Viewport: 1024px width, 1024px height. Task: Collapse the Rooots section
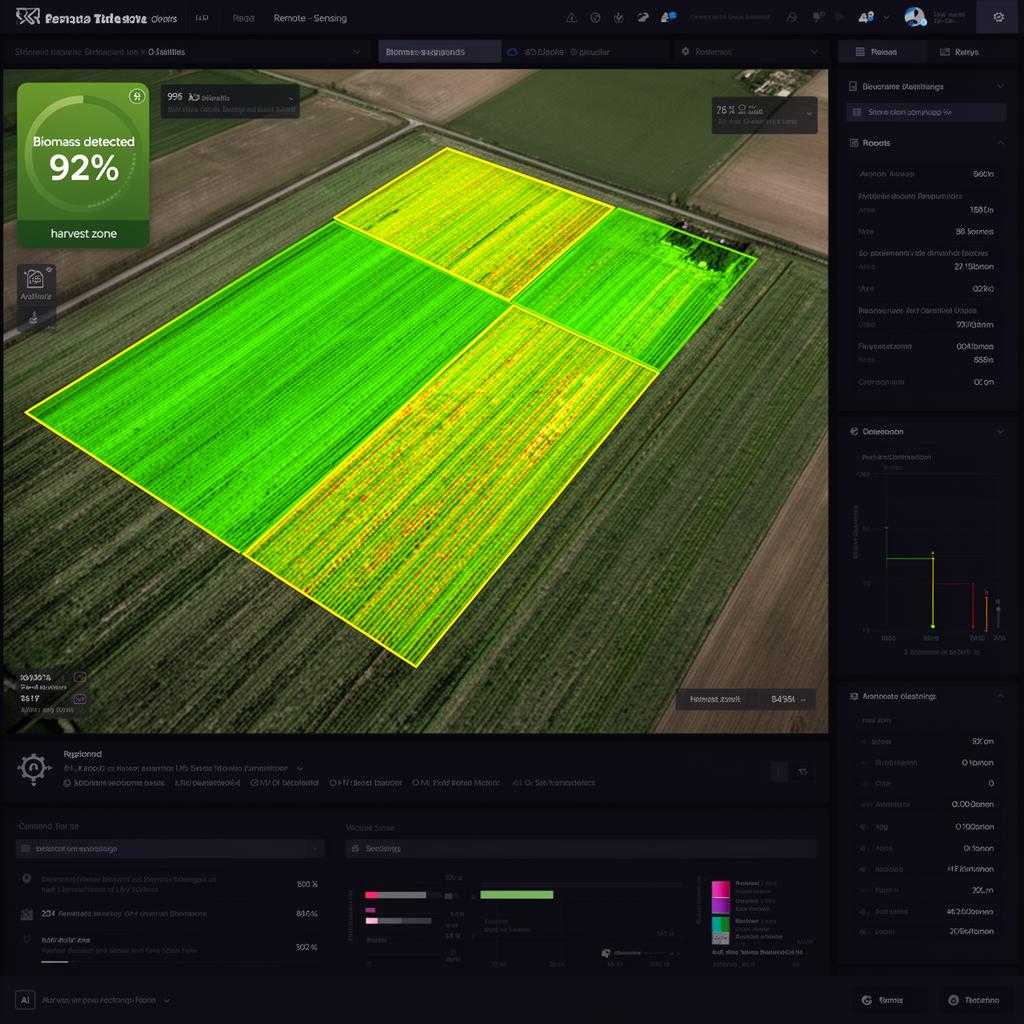1000,142
